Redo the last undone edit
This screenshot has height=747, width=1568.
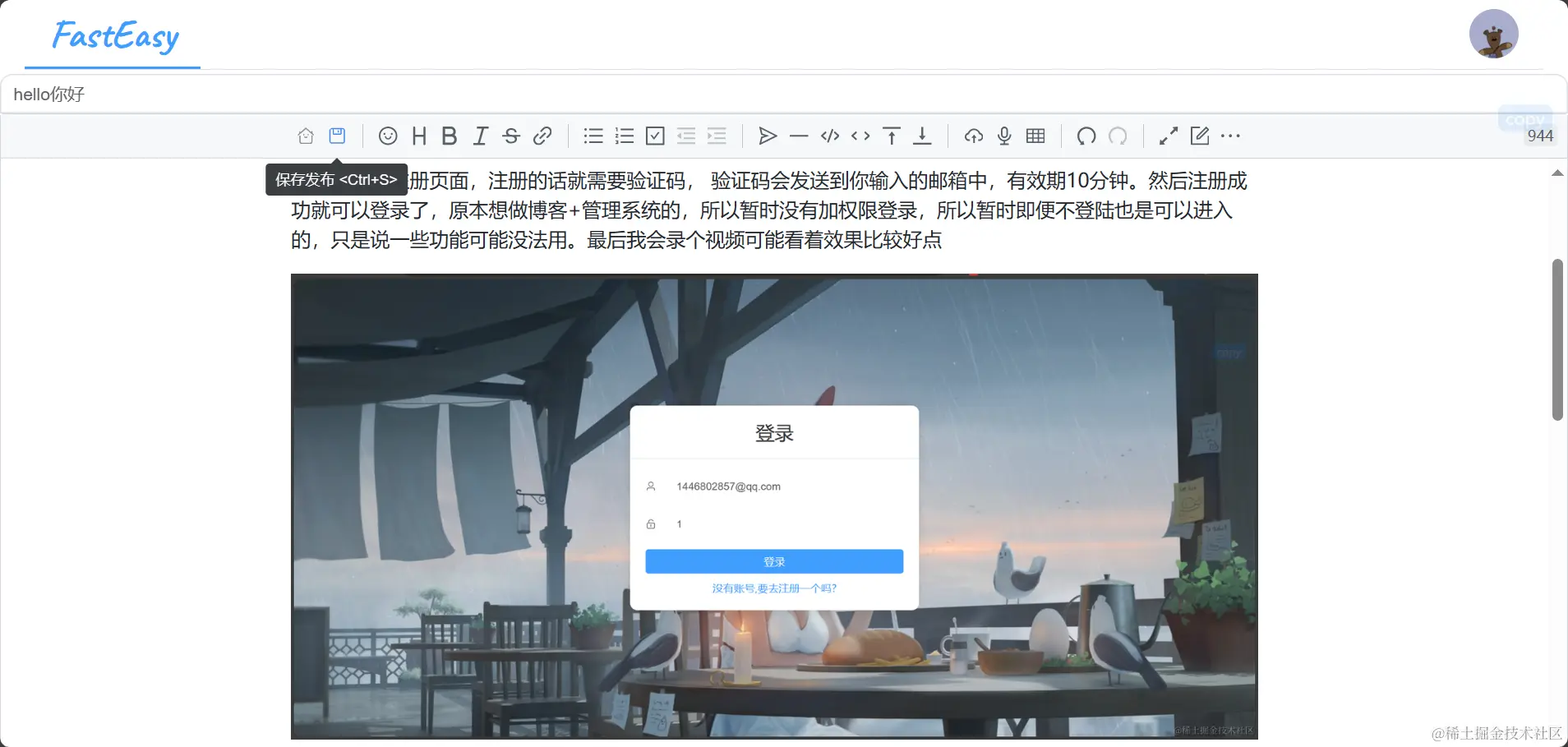point(1118,136)
